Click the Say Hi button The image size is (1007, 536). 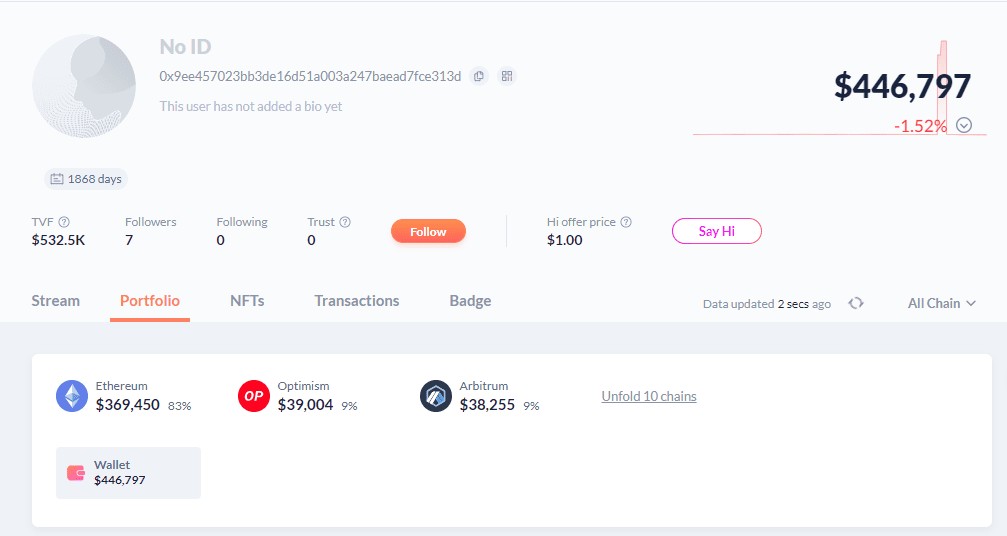point(716,231)
